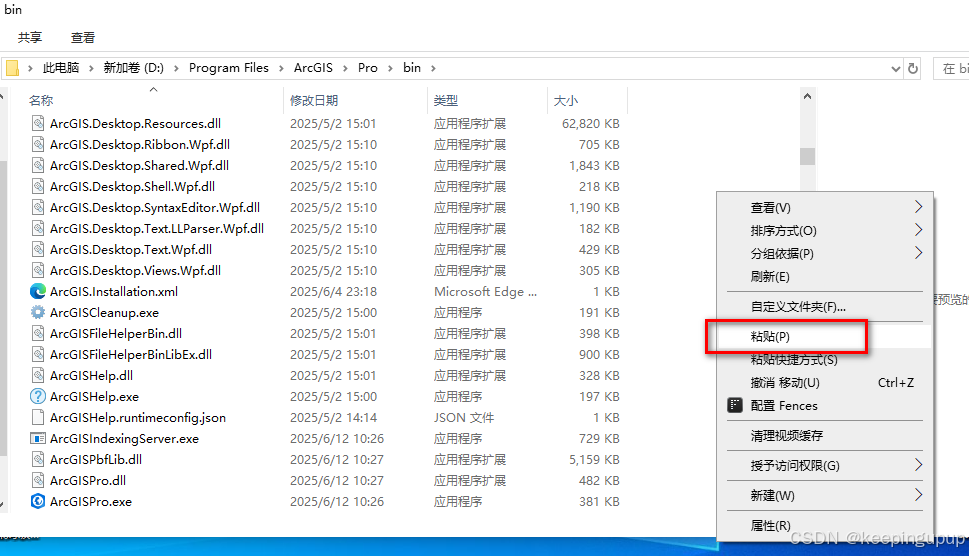Viewport: 969px width, 556px height.
Task: Open the 排序方式(O) submenu
Action: pos(824,230)
